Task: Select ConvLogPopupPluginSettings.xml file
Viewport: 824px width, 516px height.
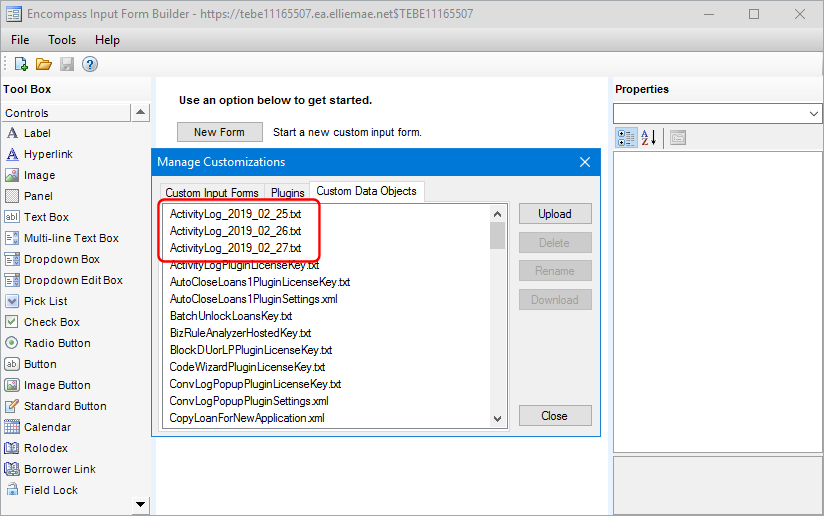Action: [x=249, y=401]
